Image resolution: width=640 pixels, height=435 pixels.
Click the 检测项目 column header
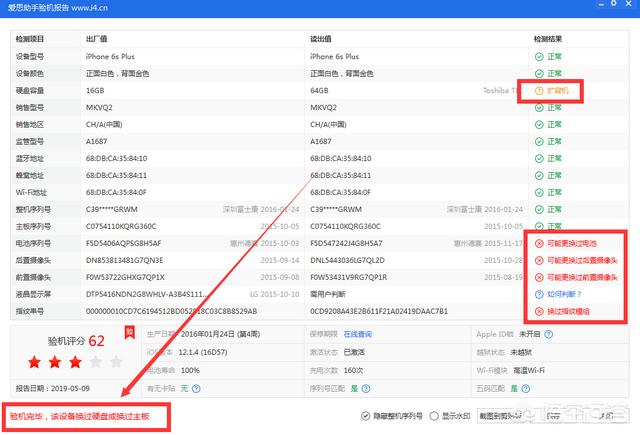30,39
